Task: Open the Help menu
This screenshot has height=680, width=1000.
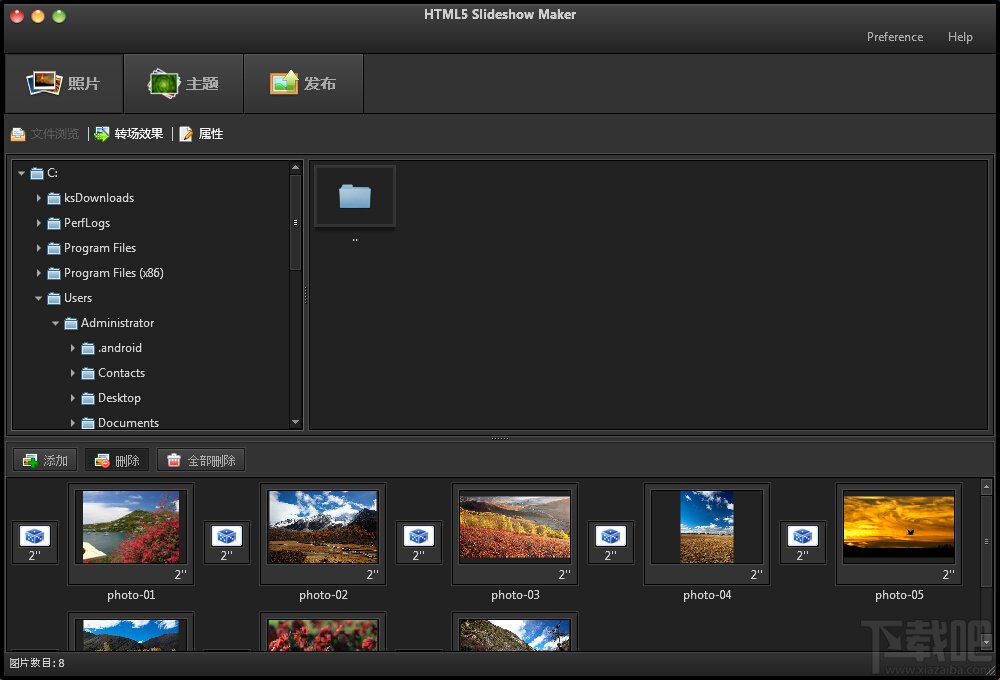Action: pos(960,37)
